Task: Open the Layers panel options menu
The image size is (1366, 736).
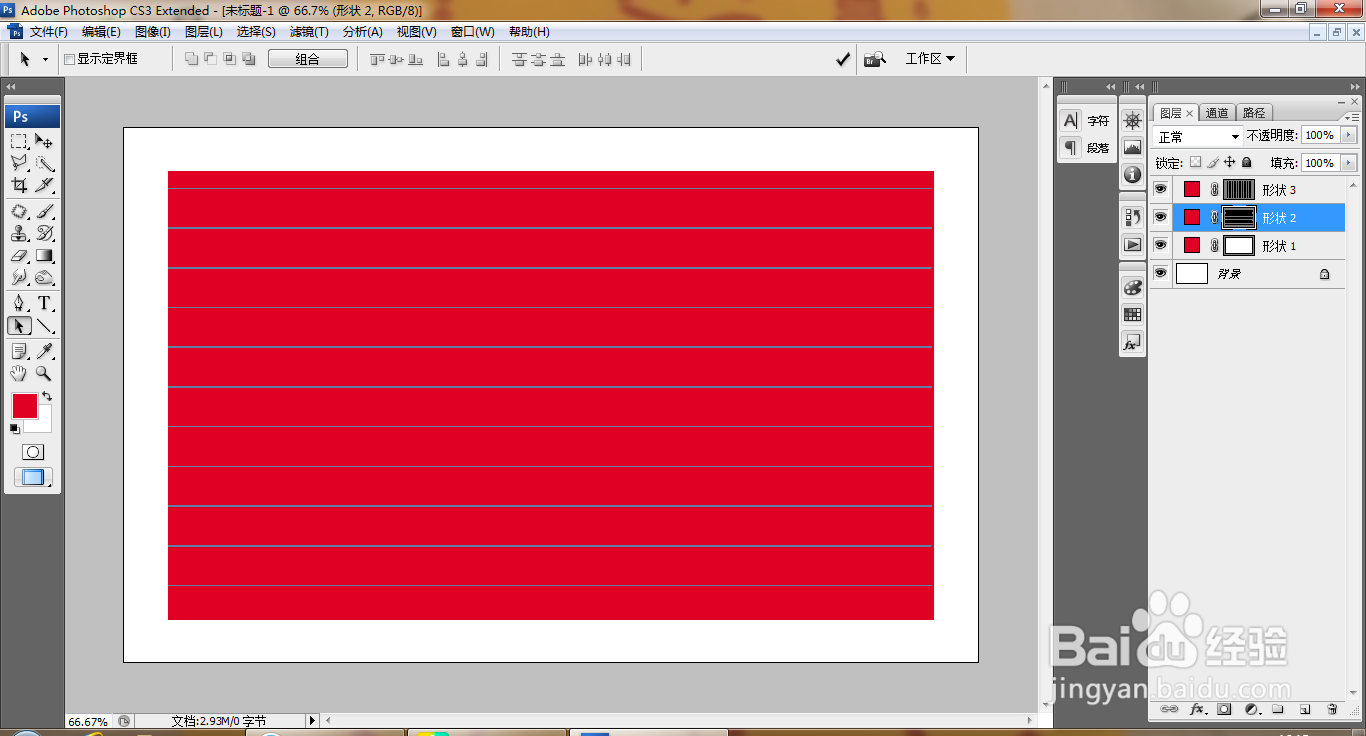Action: point(1352,116)
